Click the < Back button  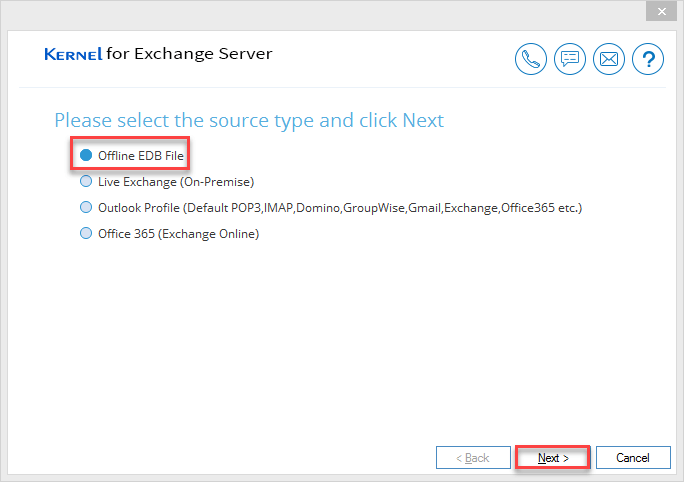tap(473, 458)
